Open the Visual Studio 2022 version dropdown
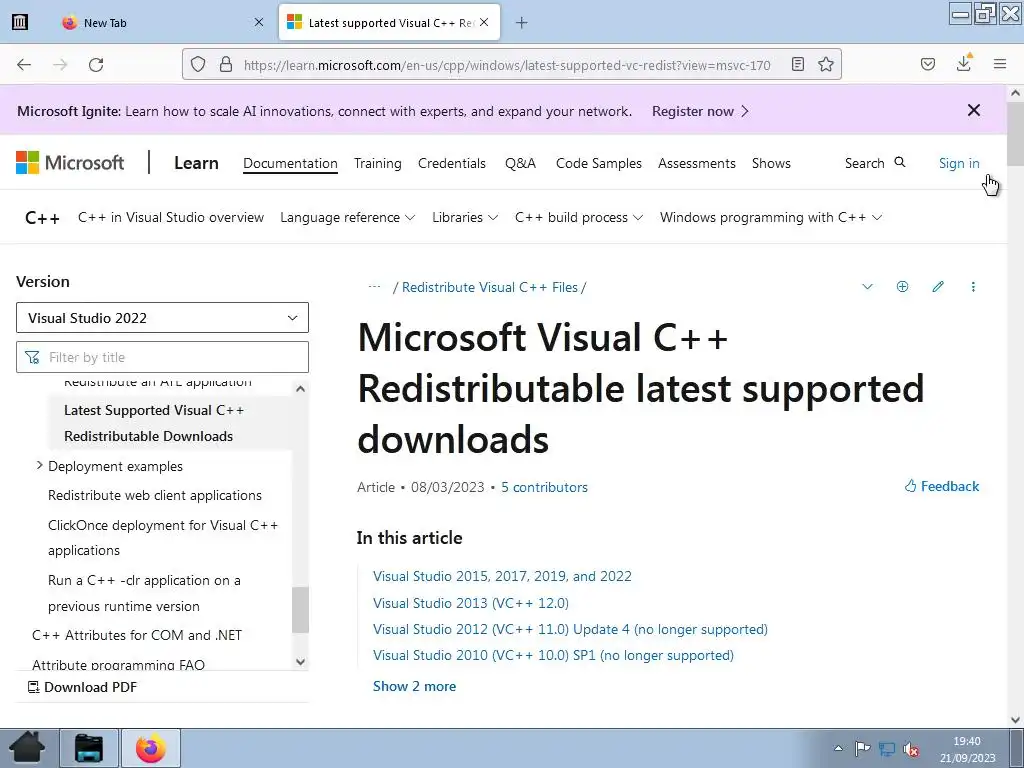Screen dimensions: 1024x768 pos(162,317)
